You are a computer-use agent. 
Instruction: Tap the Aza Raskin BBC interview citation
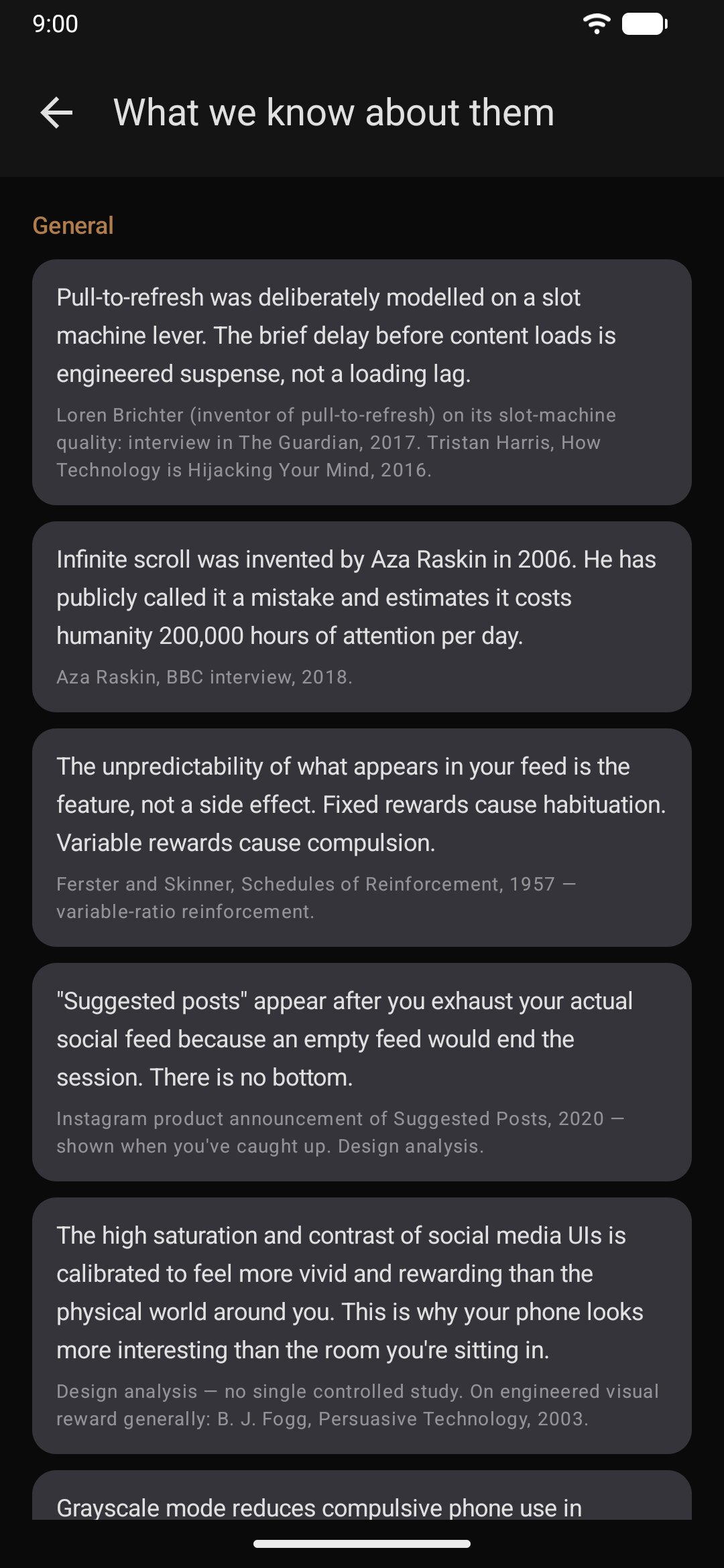pyautogui.click(x=204, y=677)
